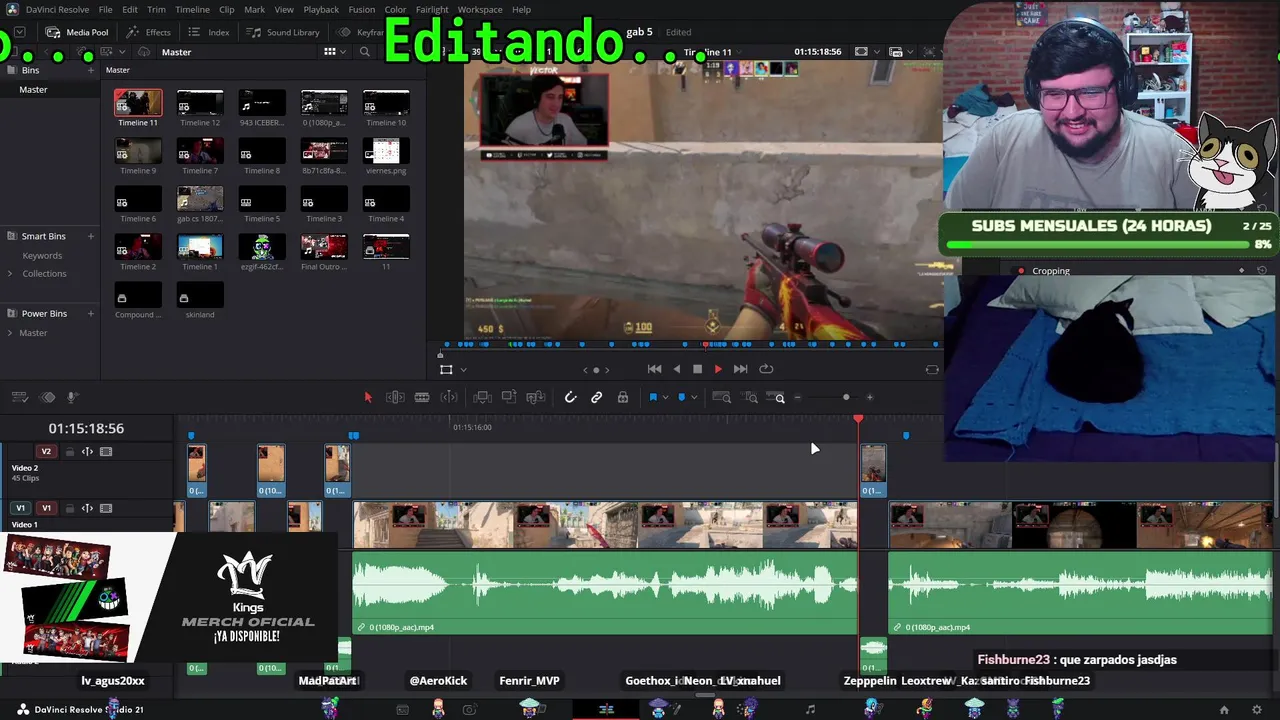Select the Keywords smart bin
Image resolution: width=1280 pixels, height=720 pixels.
point(42,255)
